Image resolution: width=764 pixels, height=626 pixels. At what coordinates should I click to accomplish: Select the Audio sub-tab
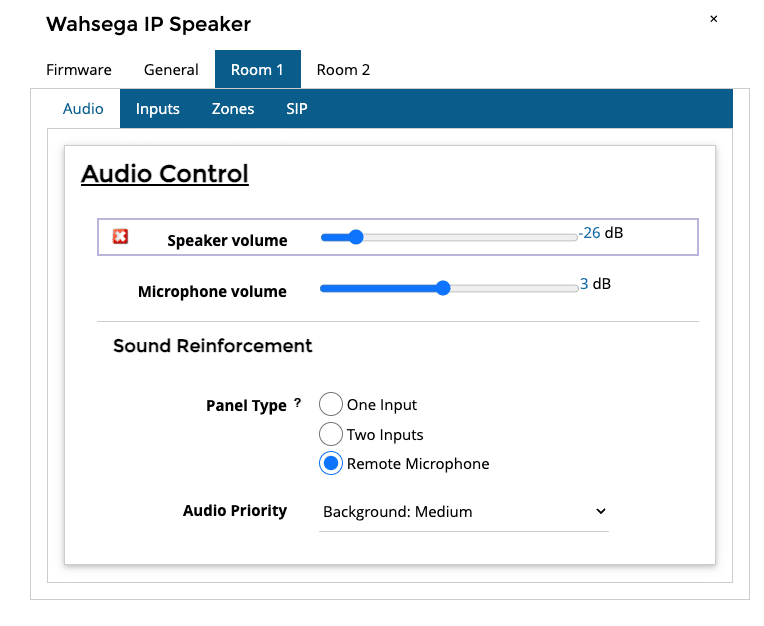(83, 109)
